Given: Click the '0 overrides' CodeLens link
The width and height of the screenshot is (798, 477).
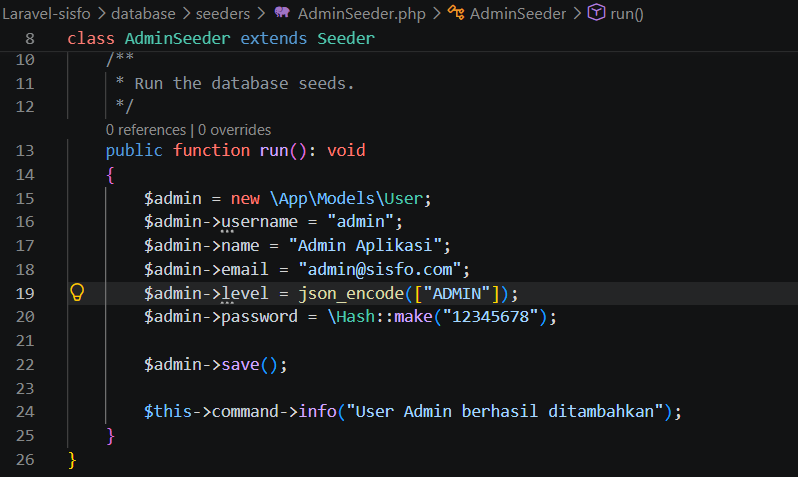Looking at the screenshot, I should point(234,130).
